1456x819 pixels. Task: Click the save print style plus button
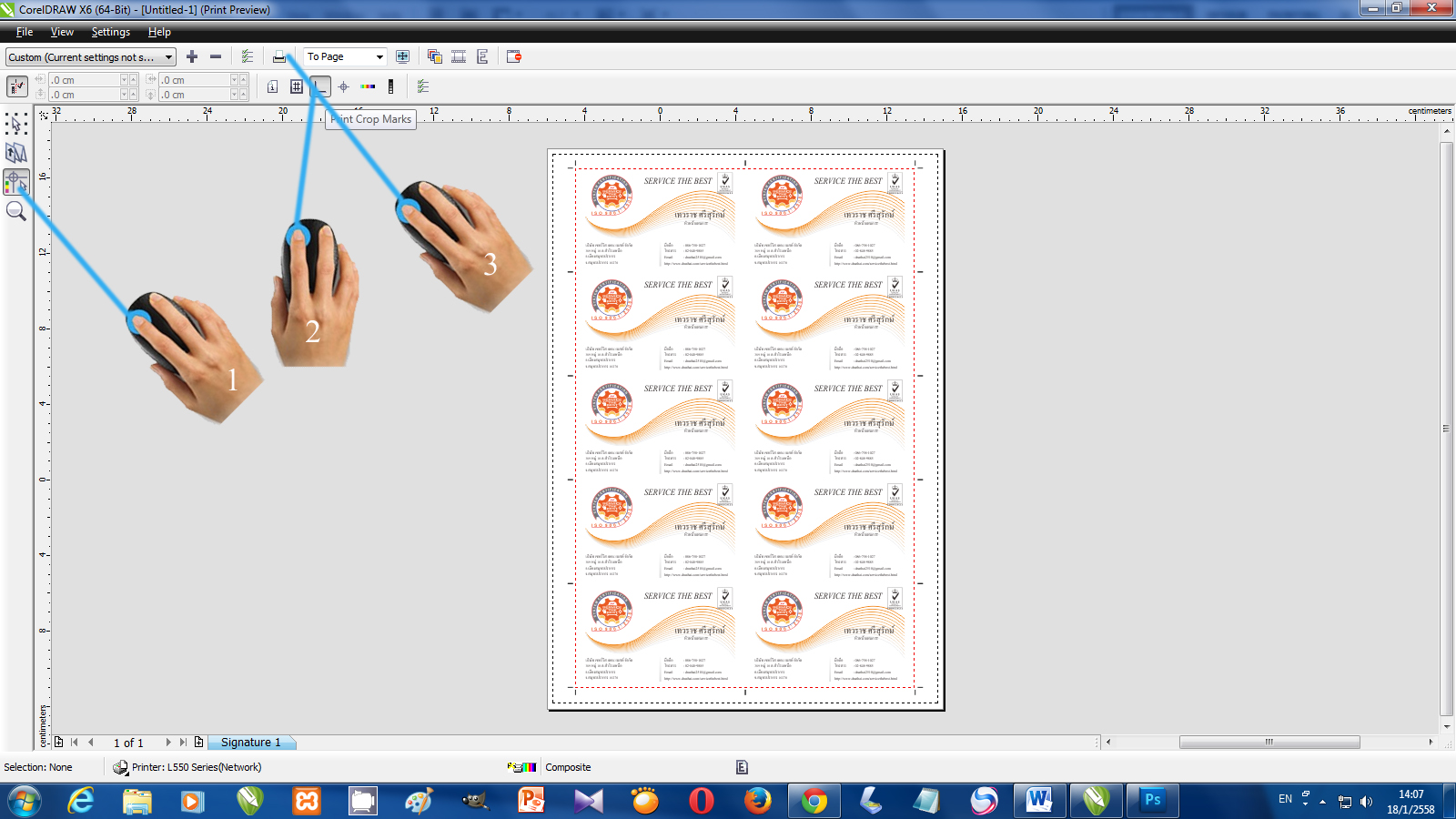click(x=192, y=56)
